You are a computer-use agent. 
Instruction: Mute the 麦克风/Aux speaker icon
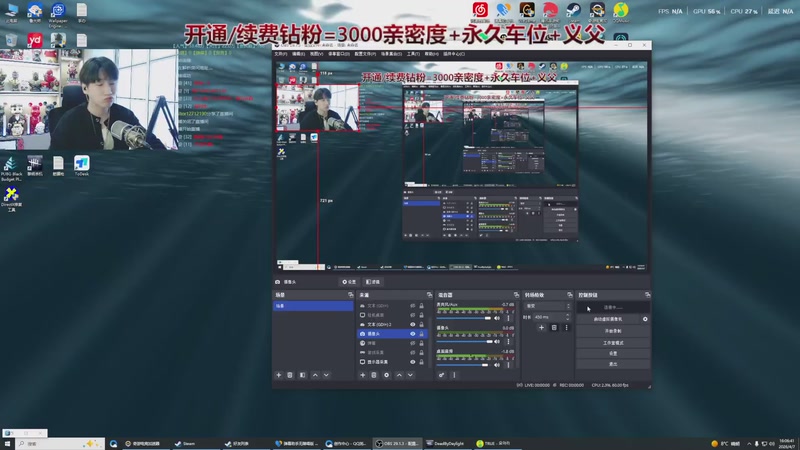[497, 318]
